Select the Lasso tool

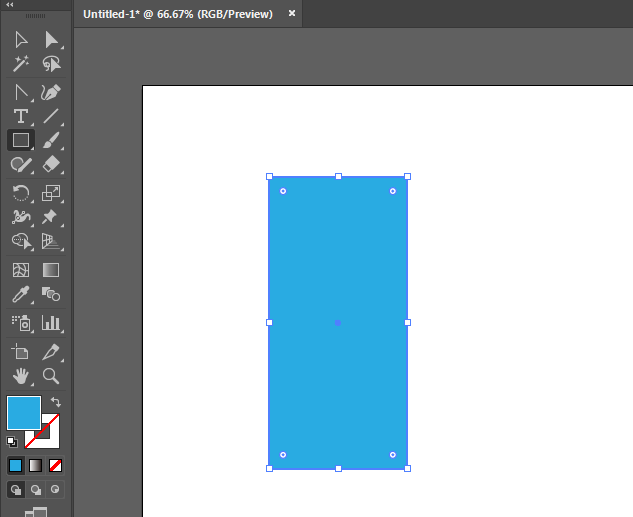point(50,64)
